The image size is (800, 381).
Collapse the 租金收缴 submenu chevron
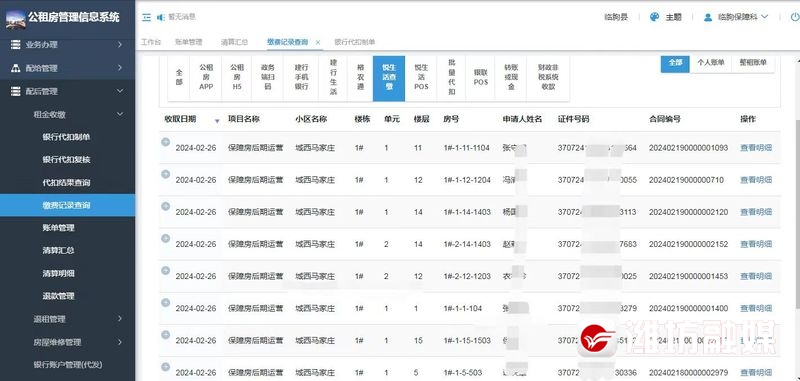120,114
